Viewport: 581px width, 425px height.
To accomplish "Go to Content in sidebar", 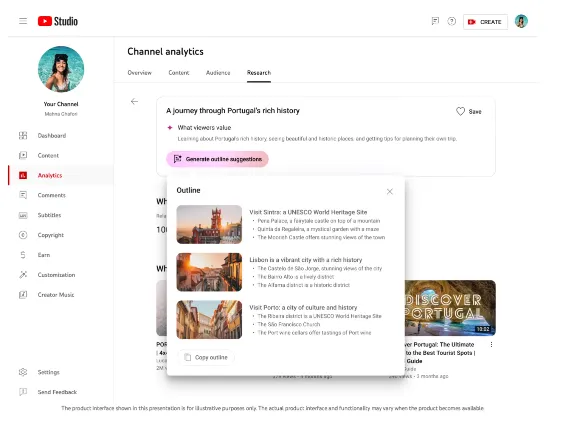I will coord(48,156).
